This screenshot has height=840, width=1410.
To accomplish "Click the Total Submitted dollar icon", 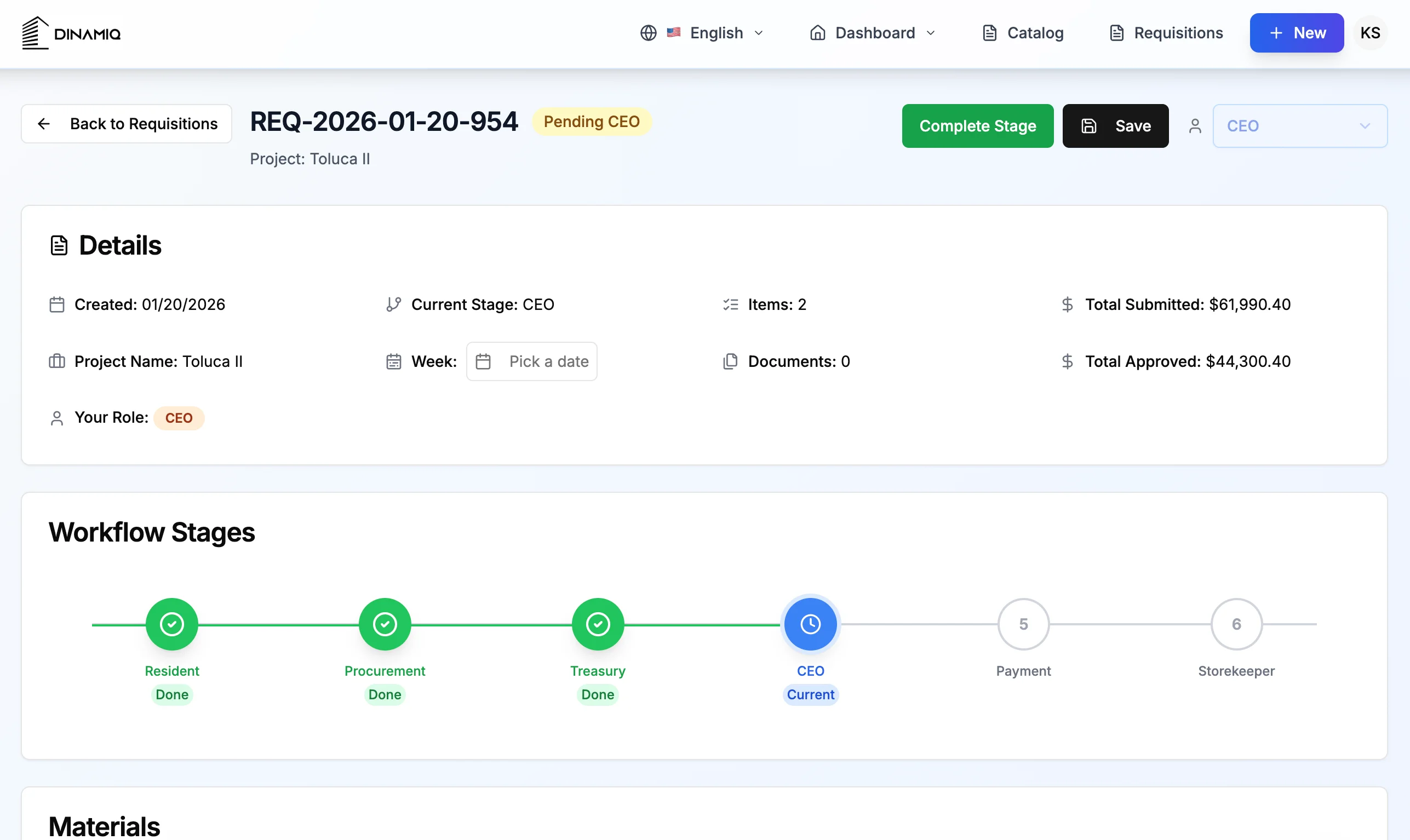I will 1068,304.
